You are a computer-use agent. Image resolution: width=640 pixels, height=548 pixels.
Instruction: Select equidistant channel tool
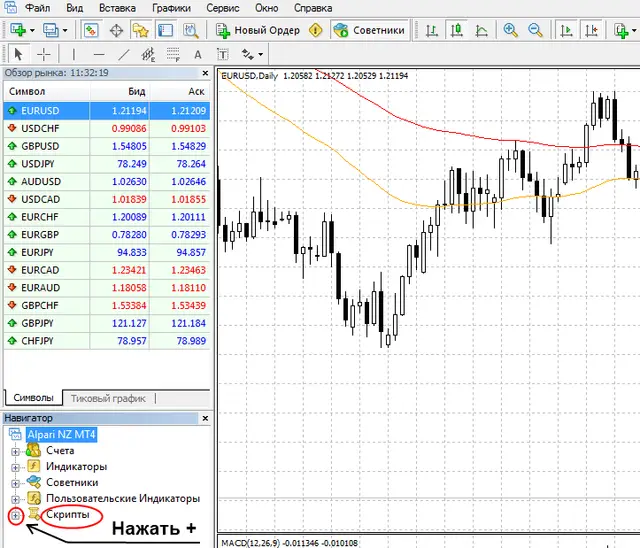(148, 54)
